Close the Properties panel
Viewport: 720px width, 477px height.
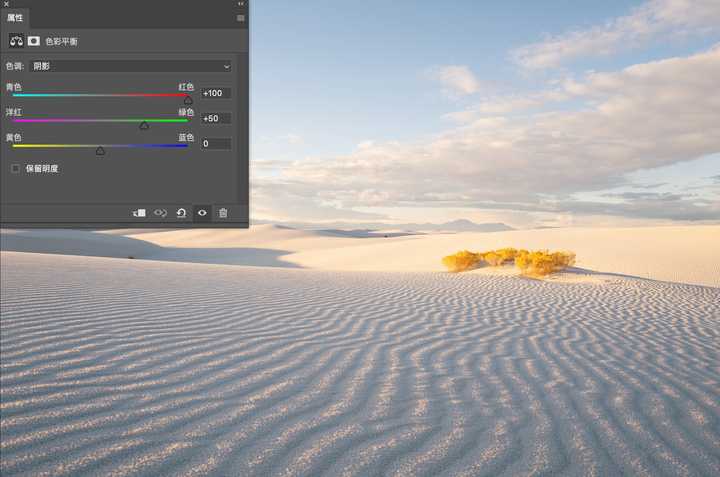coord(6,4)
